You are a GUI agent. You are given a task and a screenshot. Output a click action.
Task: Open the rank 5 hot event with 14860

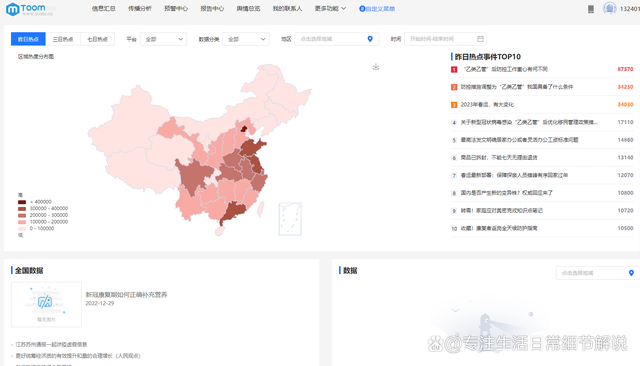pos(542,140)
